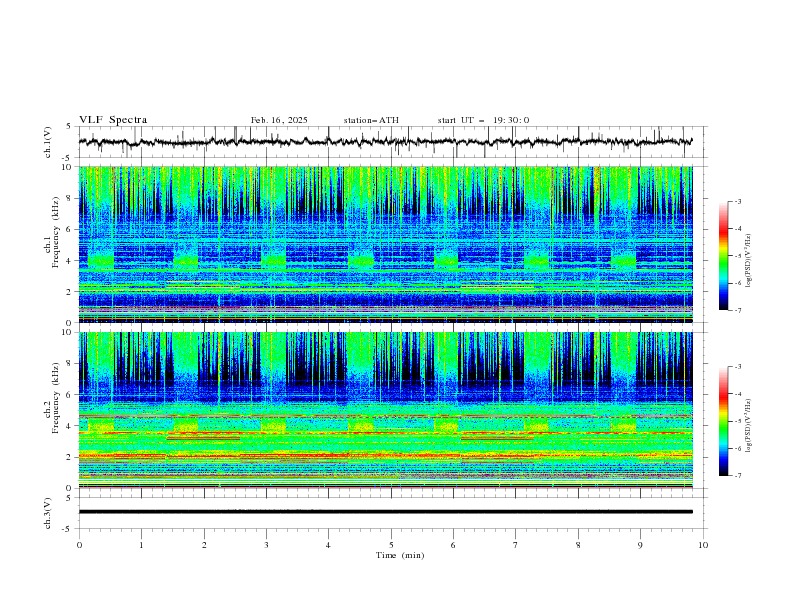Viewport: 792px width, 612px height.
Task: Click the "ch.1 Frequency (kHz)" axis label
Action: [52, 232]
